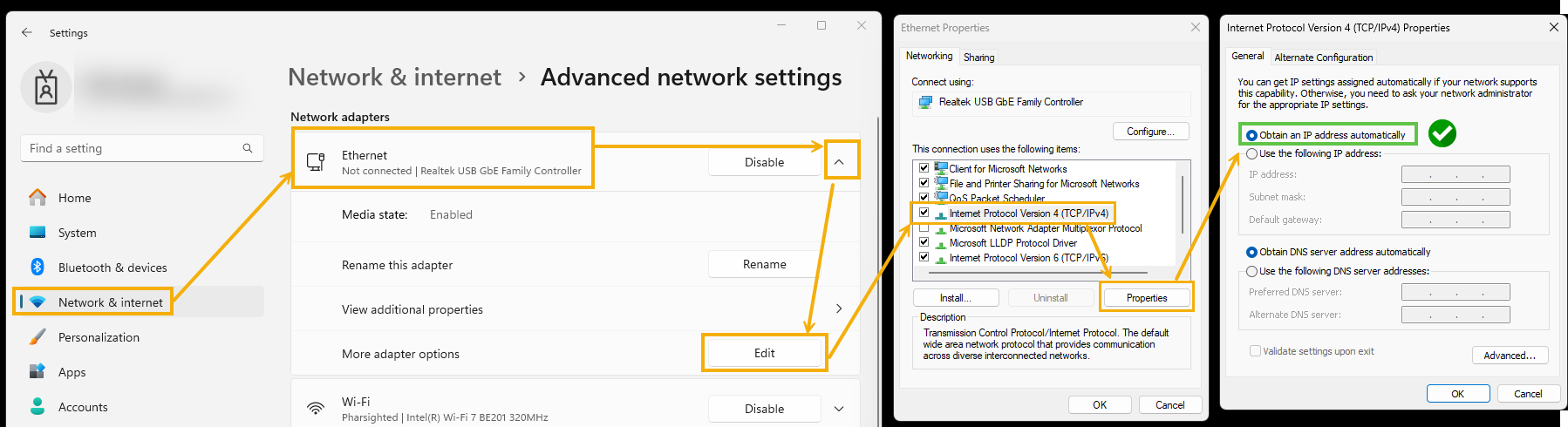The width and height of the screenshot is (1568, 427).
Task: Click OK in IPv4 Properties dialog
Action: coord(1458,394)
